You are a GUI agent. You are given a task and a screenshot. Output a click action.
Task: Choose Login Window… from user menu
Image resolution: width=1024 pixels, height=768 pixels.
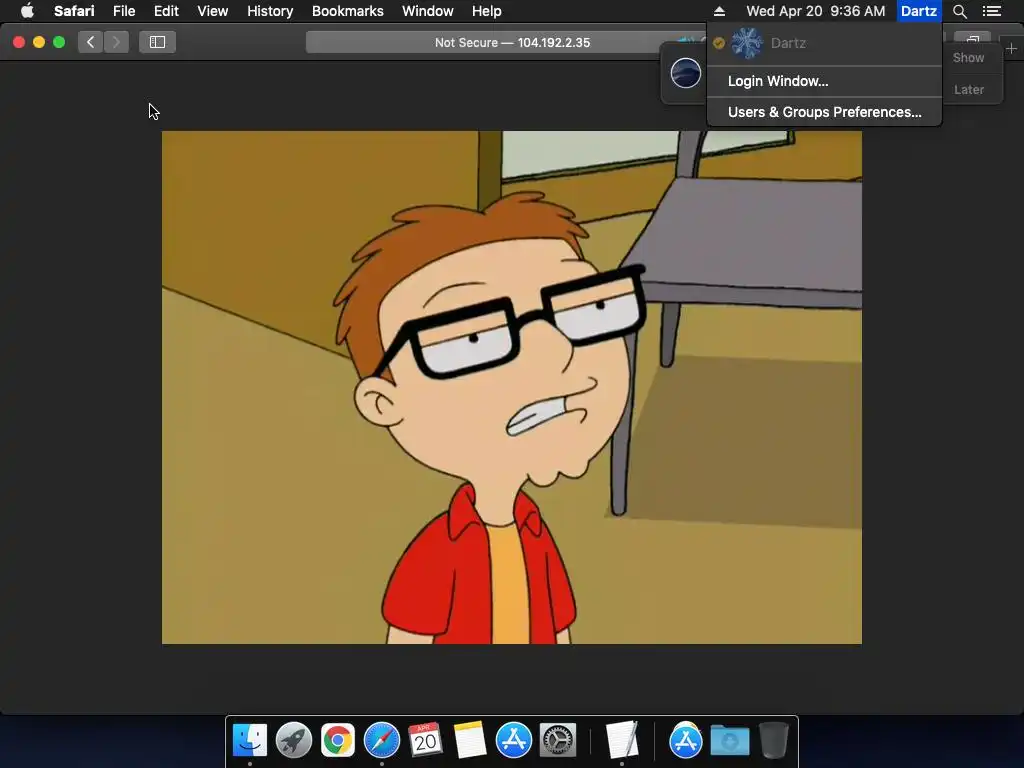[x=824, y=81]
